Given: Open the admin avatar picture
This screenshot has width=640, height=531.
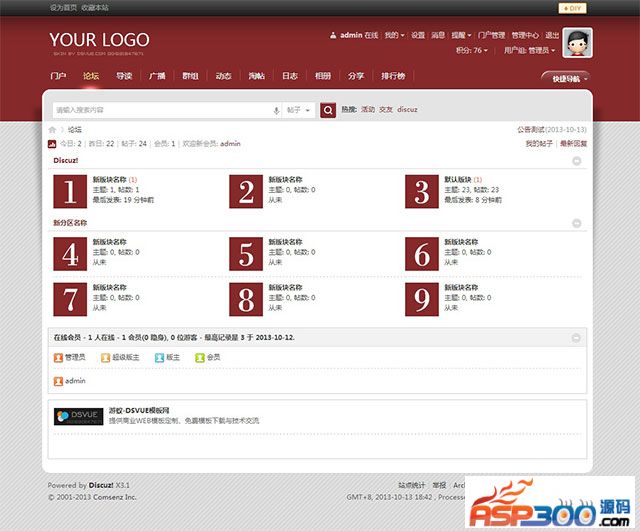Looking at the screenshot, I should [x=577, y=43].
